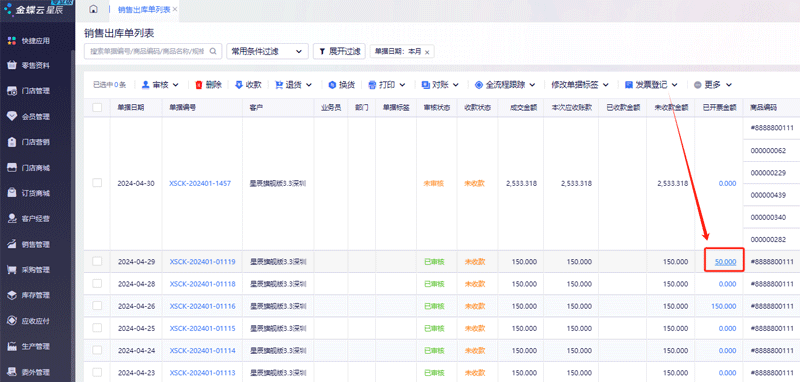Check the row XSCK-202401-01119 checkbox
Screen dimensions: 800x382
(x=97, y=261)
